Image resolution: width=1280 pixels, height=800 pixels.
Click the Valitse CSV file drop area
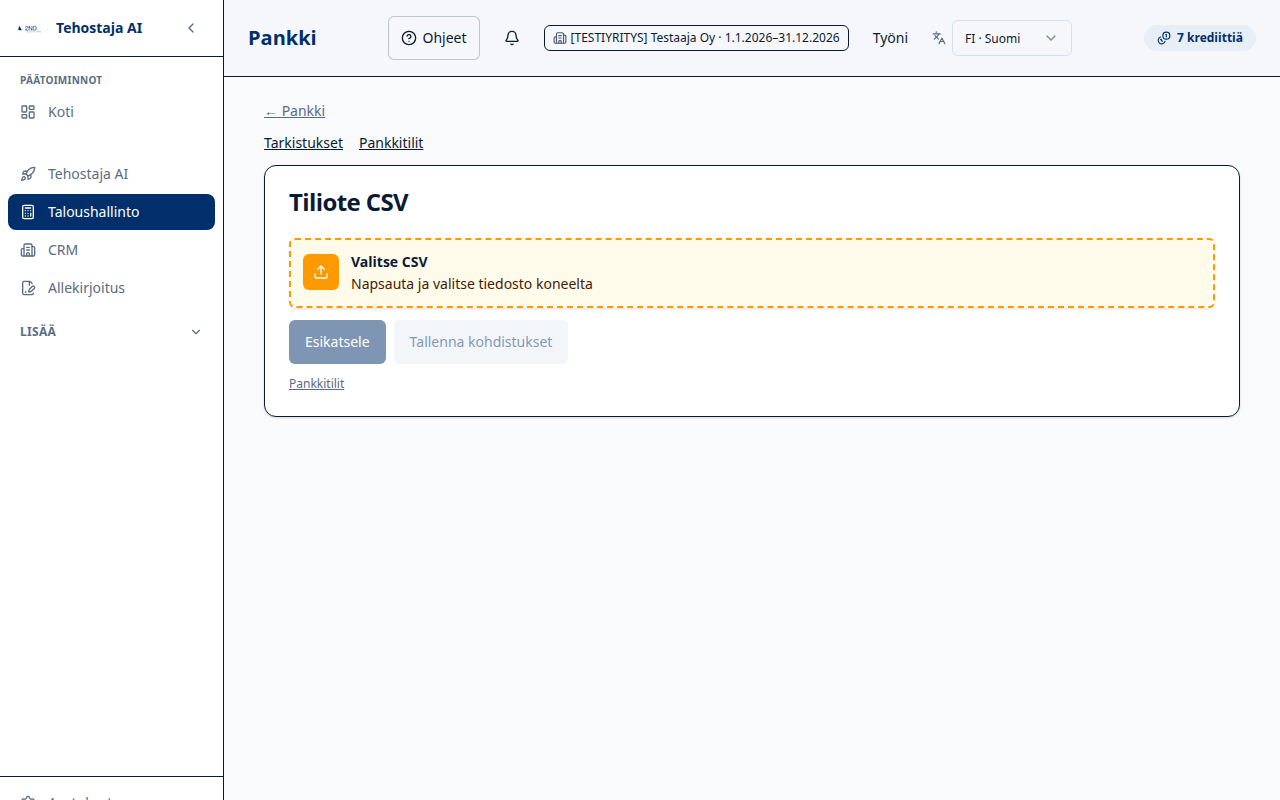[752, 273]
